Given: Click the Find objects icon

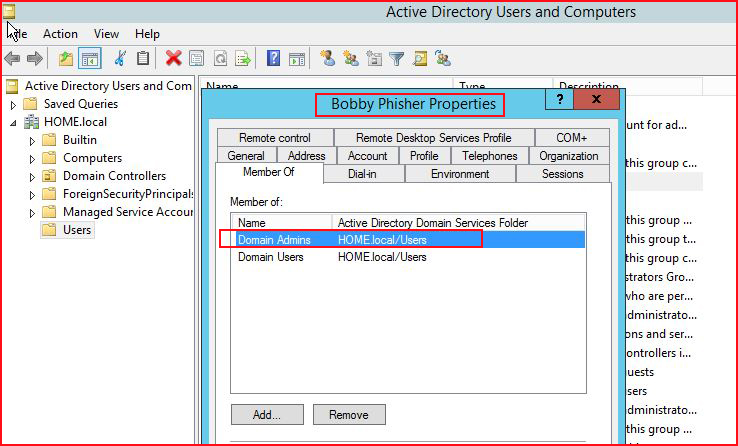Looking at the screenshot, I should pos(419,59).
